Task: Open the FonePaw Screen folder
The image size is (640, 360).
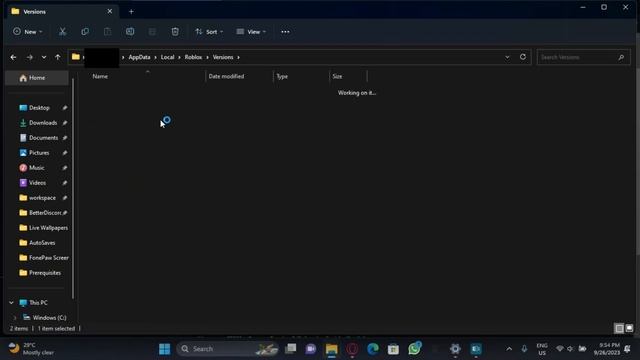Action: coord(49,258)
